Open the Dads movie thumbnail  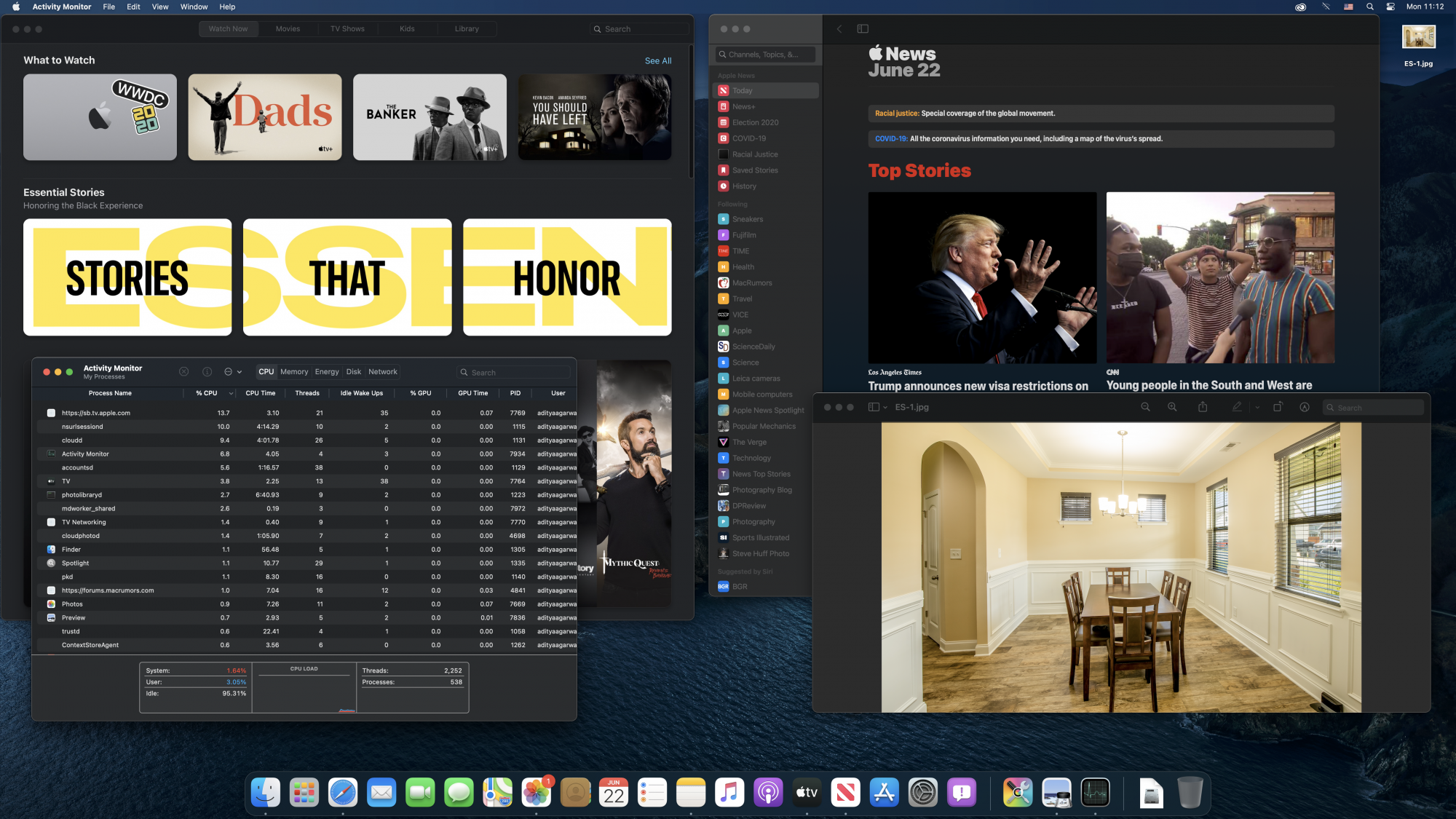[x=265, y=117]
